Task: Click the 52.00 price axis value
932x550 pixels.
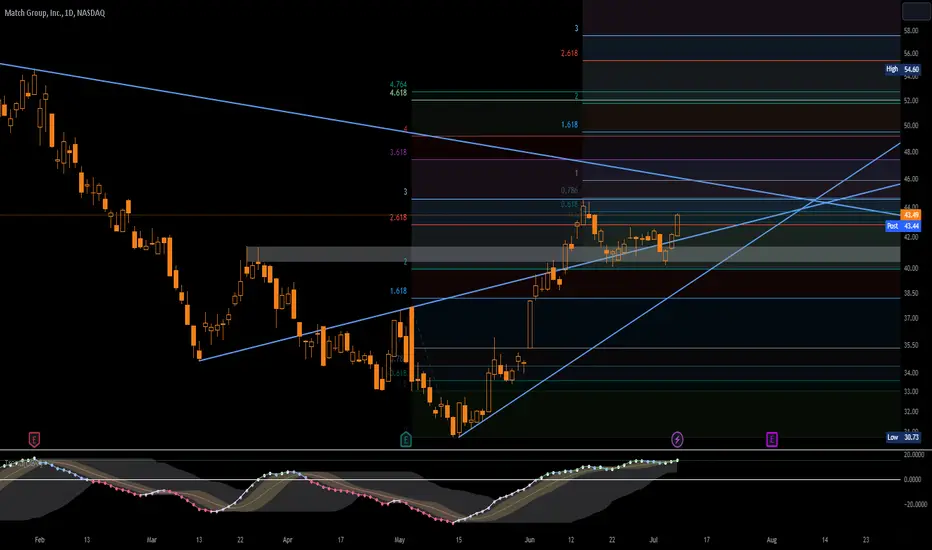Action: point(911,101)
